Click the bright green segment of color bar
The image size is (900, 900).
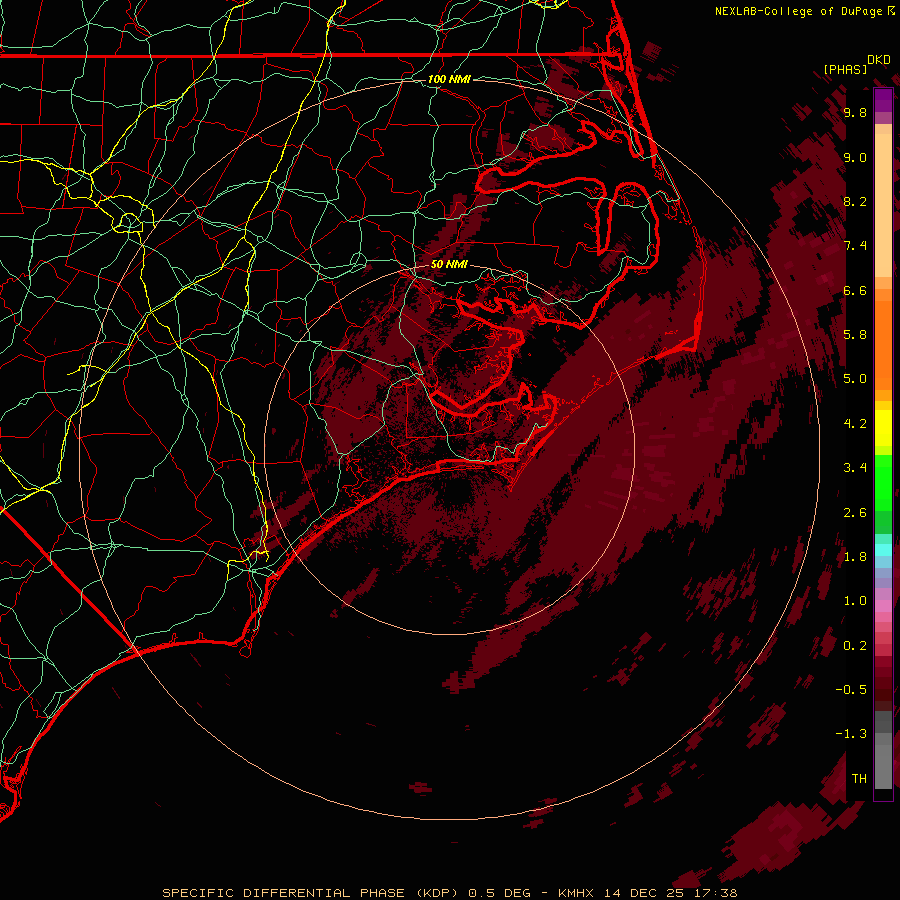click(x=883, y=482)
